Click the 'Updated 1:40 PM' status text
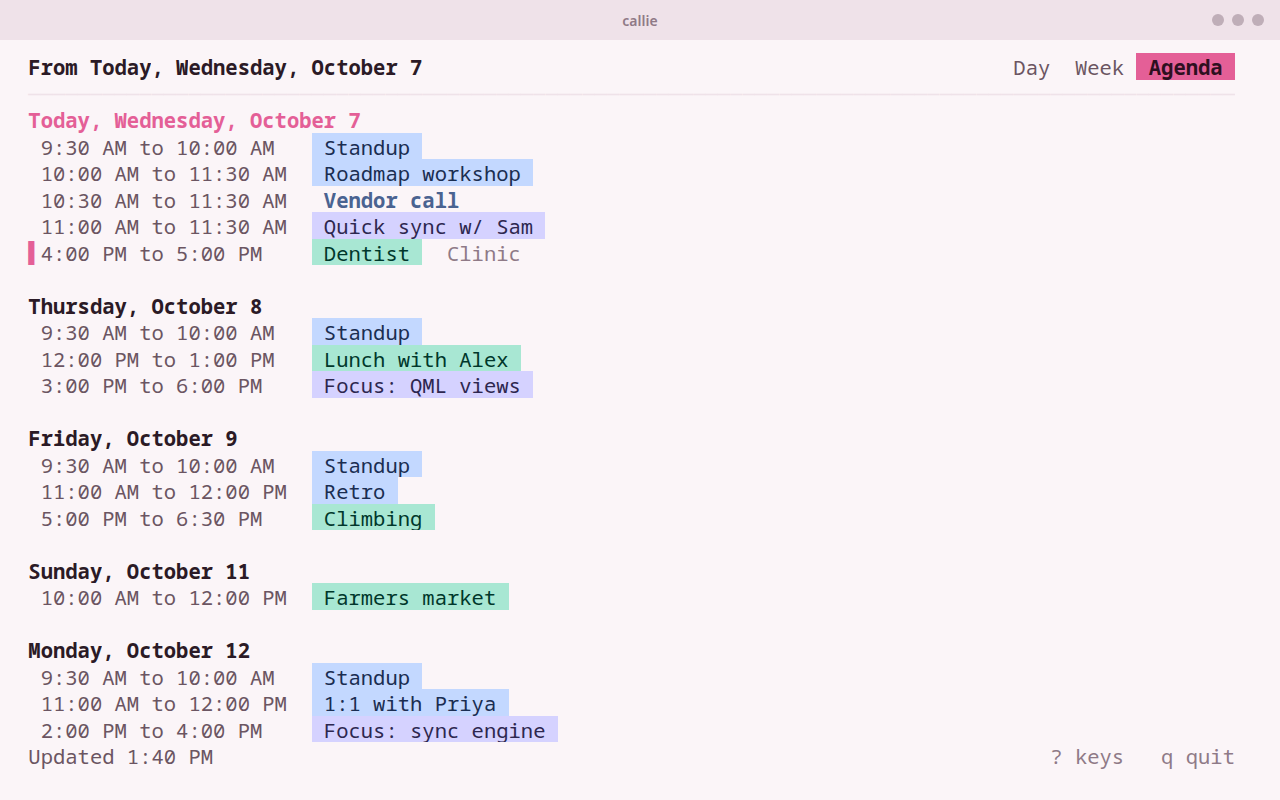The width and height of the screenshot is (1280, 800). 120,757
